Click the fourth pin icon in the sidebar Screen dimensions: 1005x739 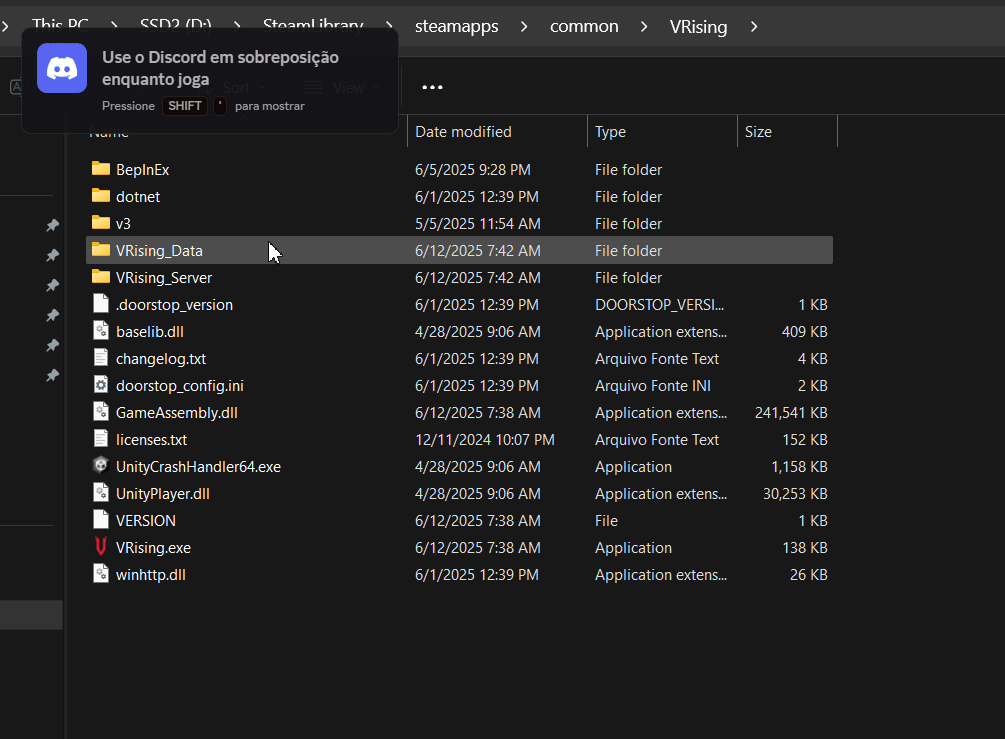coord(53,315)
